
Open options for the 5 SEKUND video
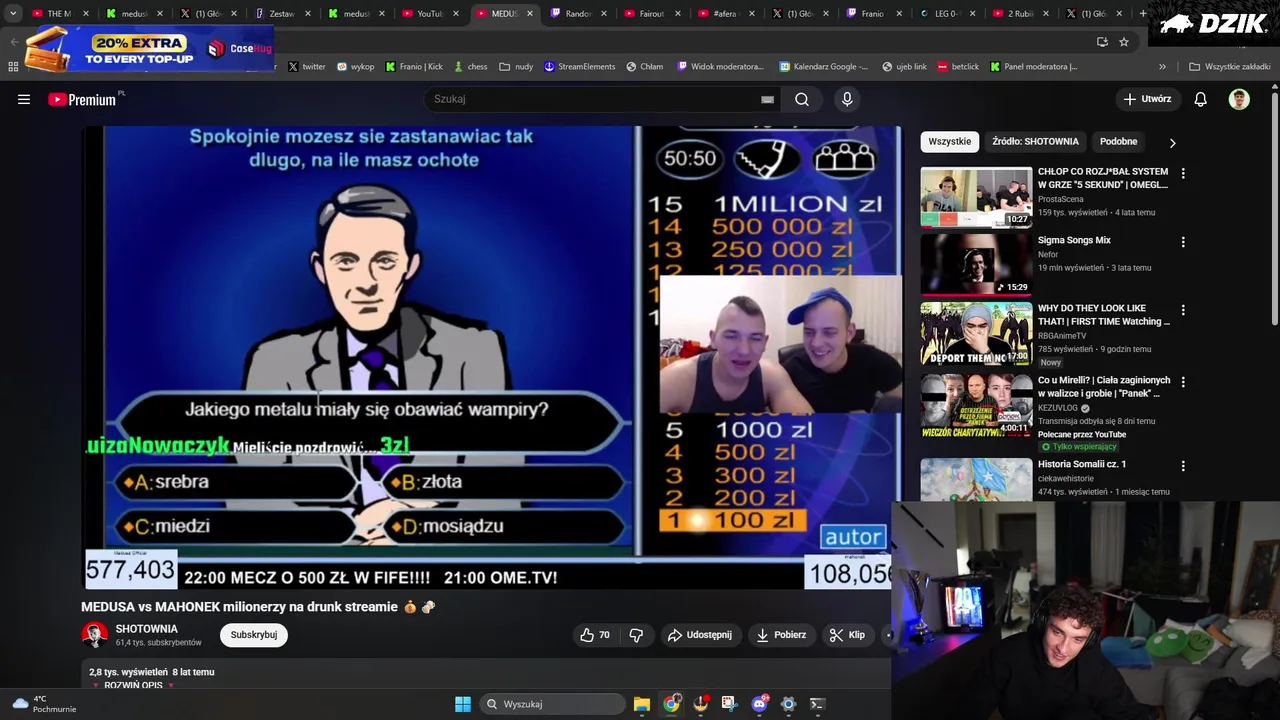point(1183,173)
